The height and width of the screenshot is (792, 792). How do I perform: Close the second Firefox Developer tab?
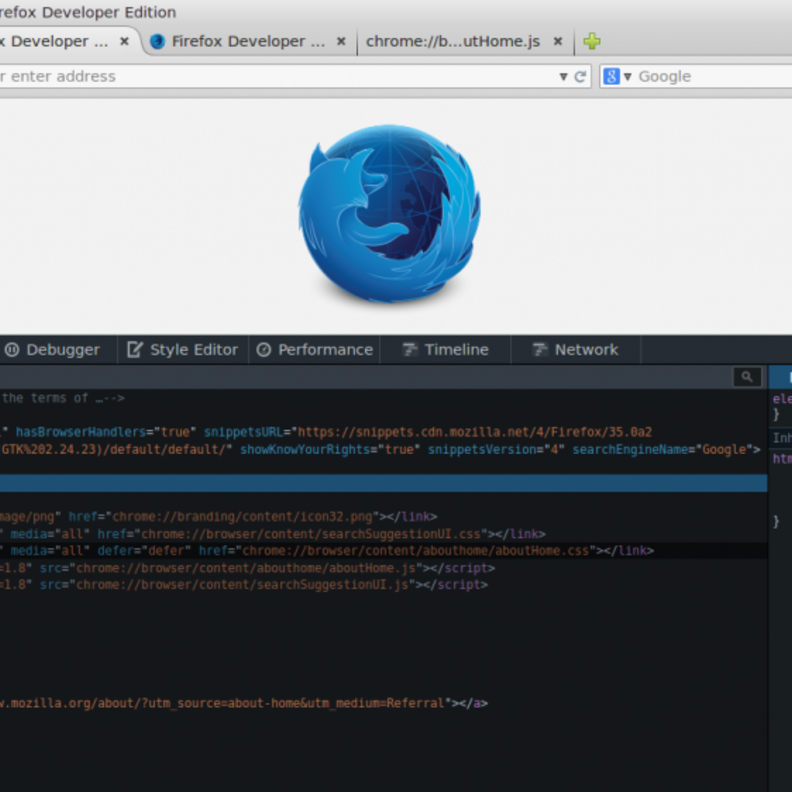coord(341,41)
